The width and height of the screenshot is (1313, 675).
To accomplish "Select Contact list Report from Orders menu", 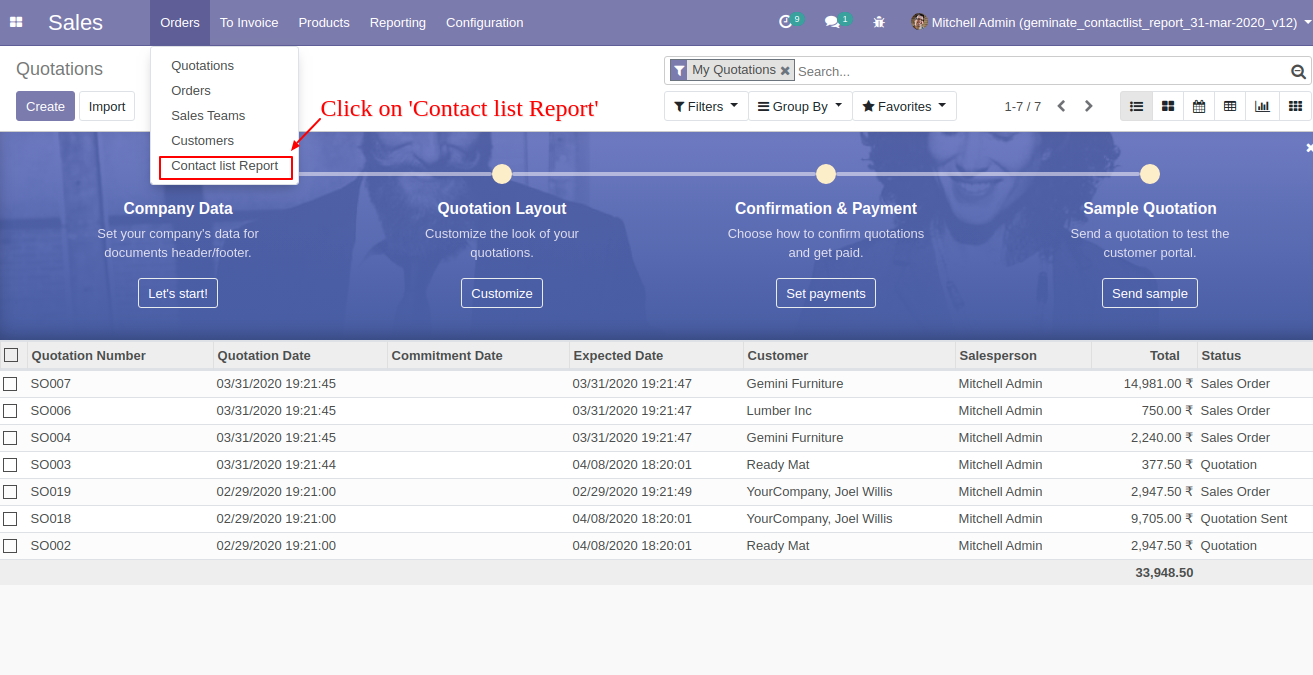I will click(225, 166).
